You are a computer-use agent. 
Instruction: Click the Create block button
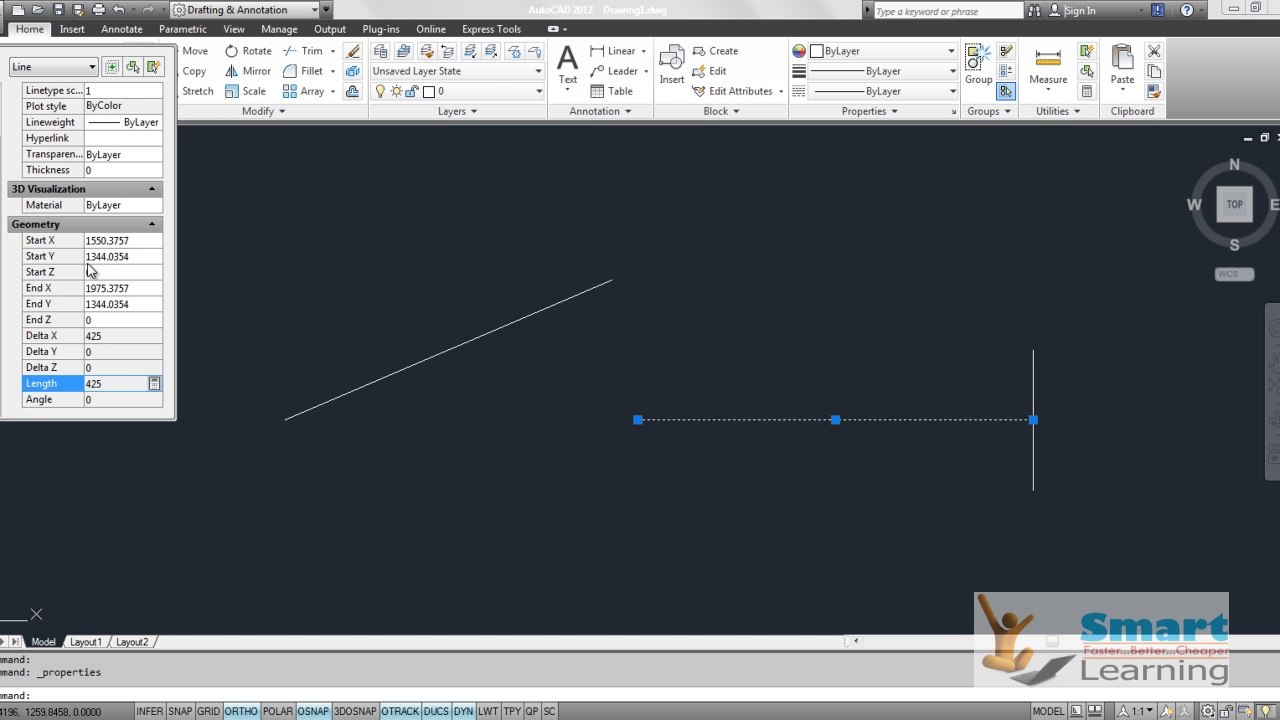coord(715,51)
